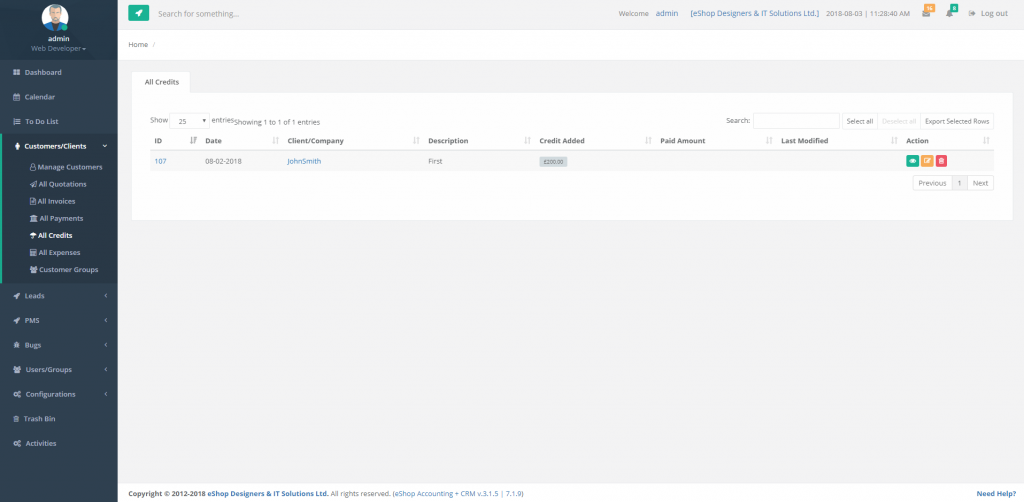Open Dashboard from the sidebar
Screen dimensions: 1024x502
(x=42, y=72)
